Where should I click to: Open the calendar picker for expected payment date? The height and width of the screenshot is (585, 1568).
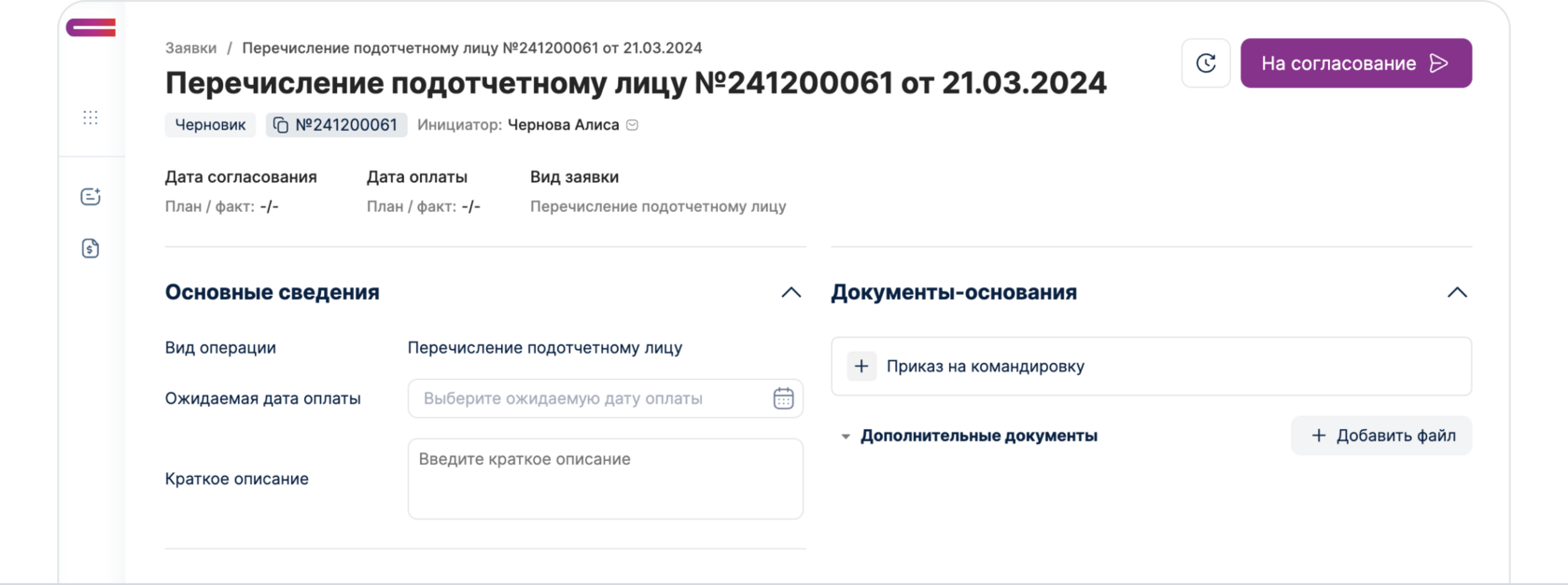click(x=783, y=398)
